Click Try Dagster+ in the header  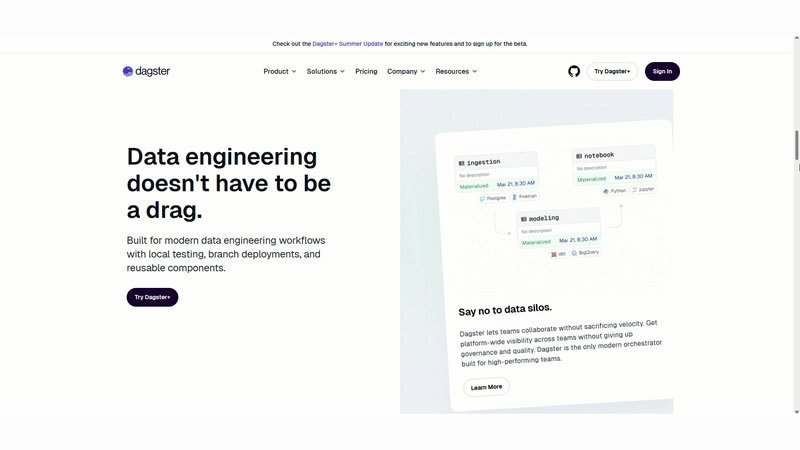coord(612,71)
